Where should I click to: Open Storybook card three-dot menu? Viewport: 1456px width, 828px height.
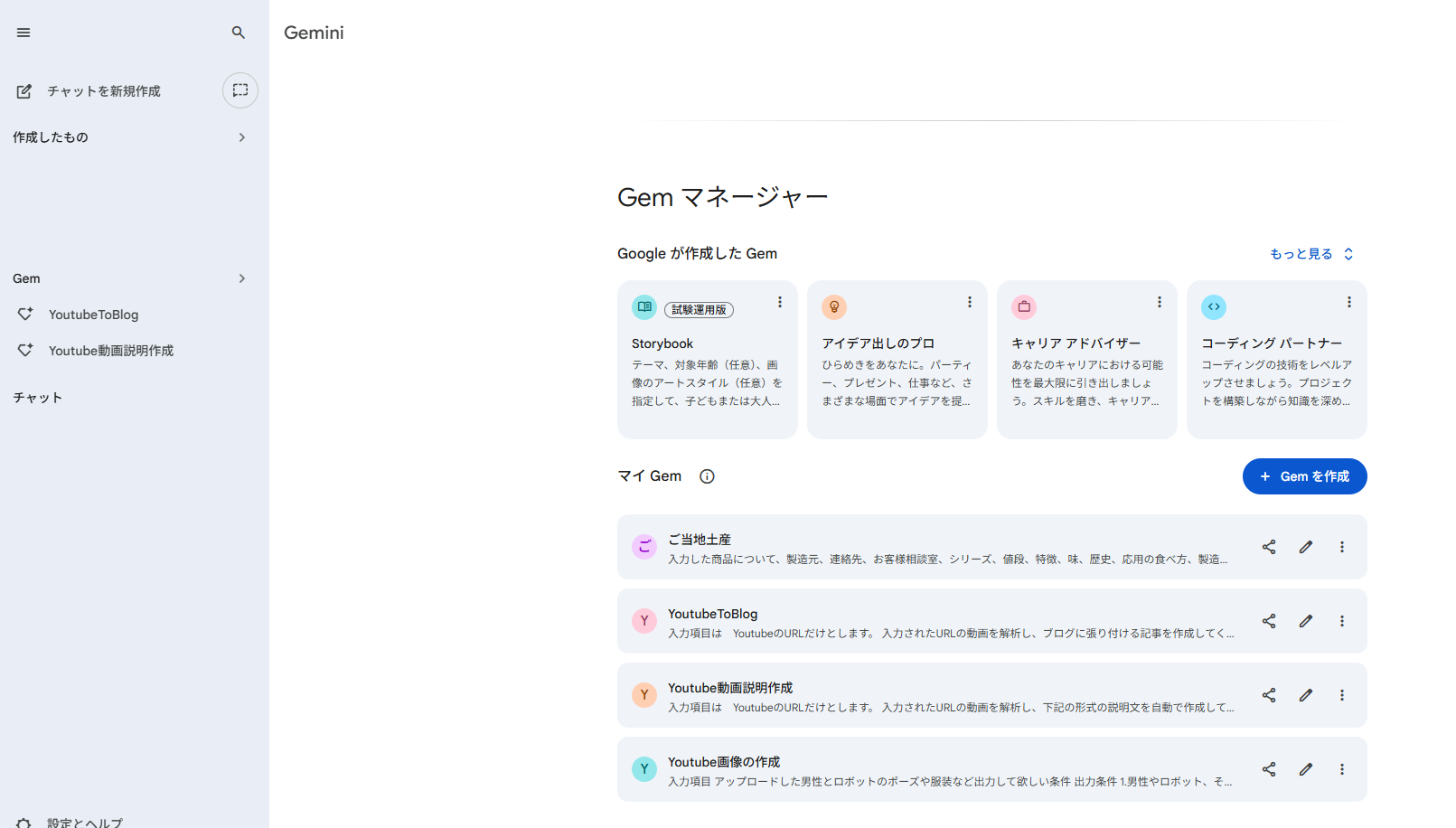[780, 302]
